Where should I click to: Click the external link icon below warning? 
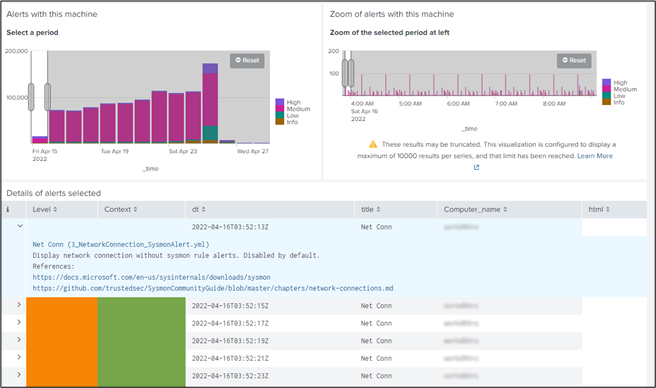click(x=476, y=167)
